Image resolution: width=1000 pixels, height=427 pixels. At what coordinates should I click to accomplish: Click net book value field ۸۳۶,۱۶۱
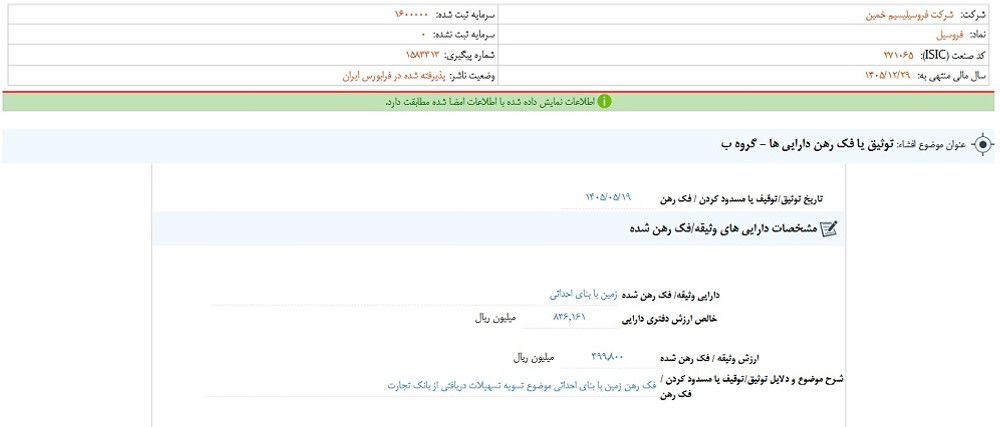[x=570, y=317]
